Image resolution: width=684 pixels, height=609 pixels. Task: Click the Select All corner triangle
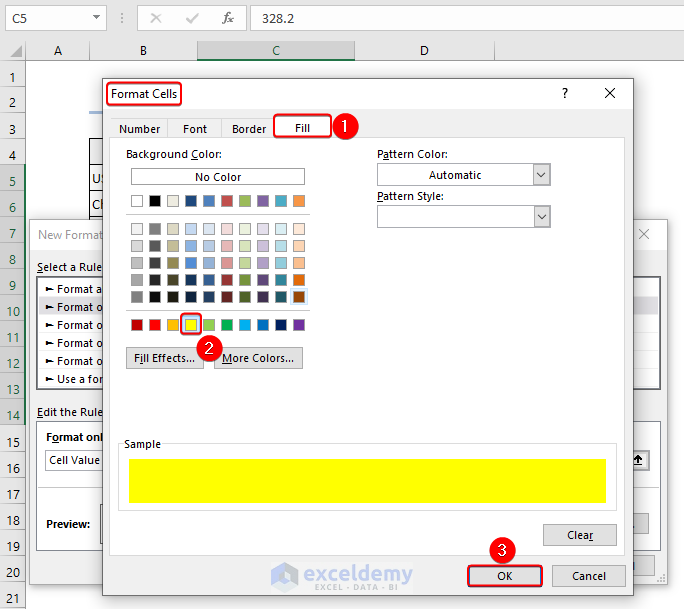[x=16, y=51]
